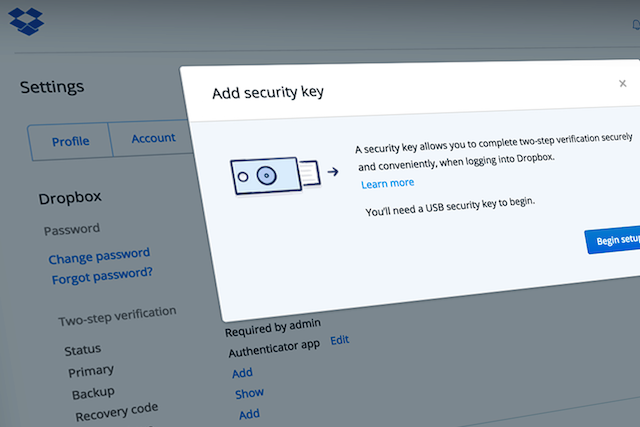Close the Add security key dialog
Viewport: 640px width, 427px height.
(x=622, y=84)
